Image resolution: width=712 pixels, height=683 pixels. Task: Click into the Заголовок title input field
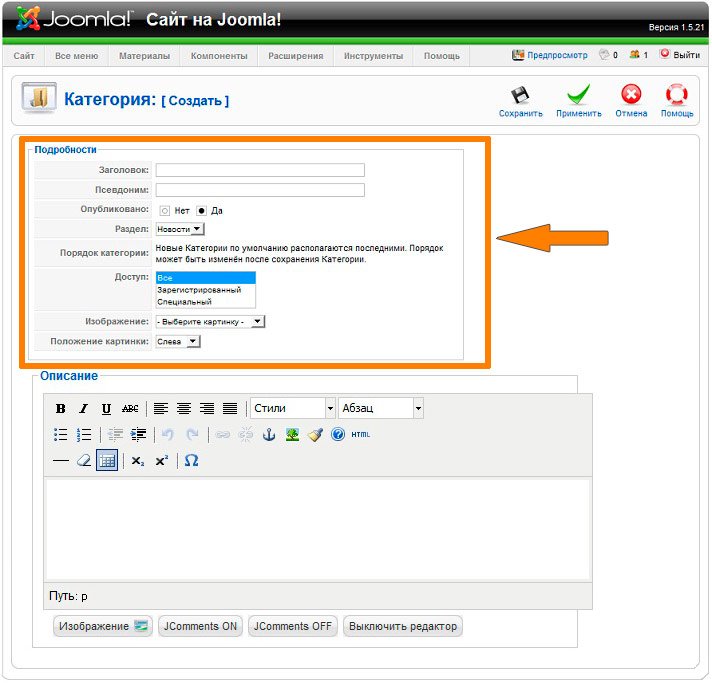coord(260,170)
